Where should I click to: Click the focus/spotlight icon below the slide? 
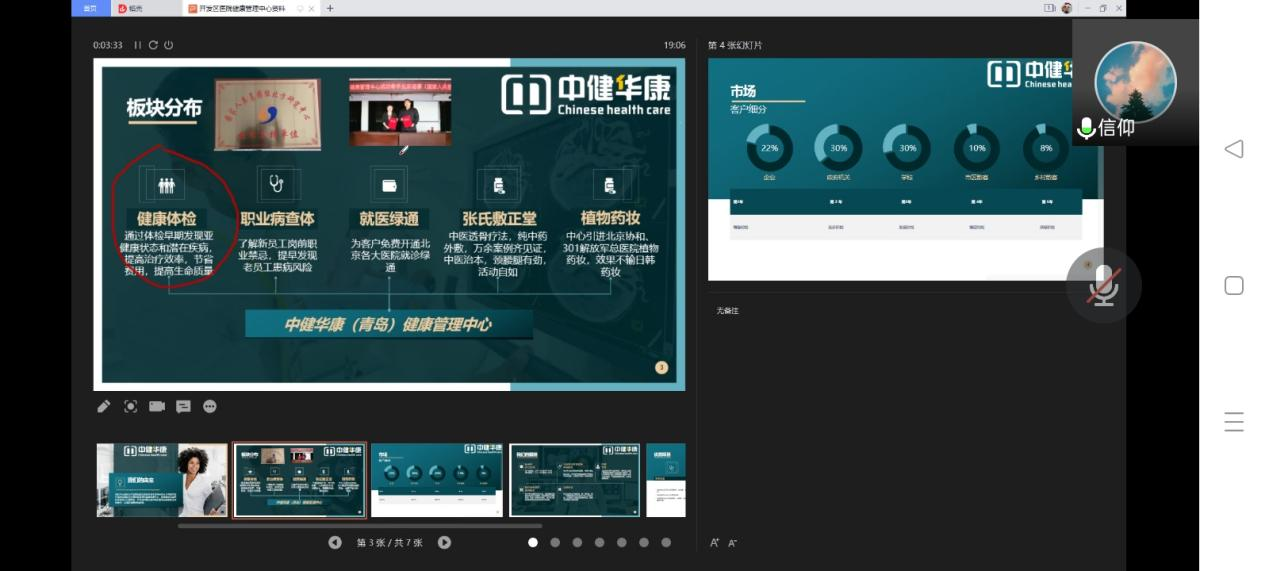tap(130, 406)
